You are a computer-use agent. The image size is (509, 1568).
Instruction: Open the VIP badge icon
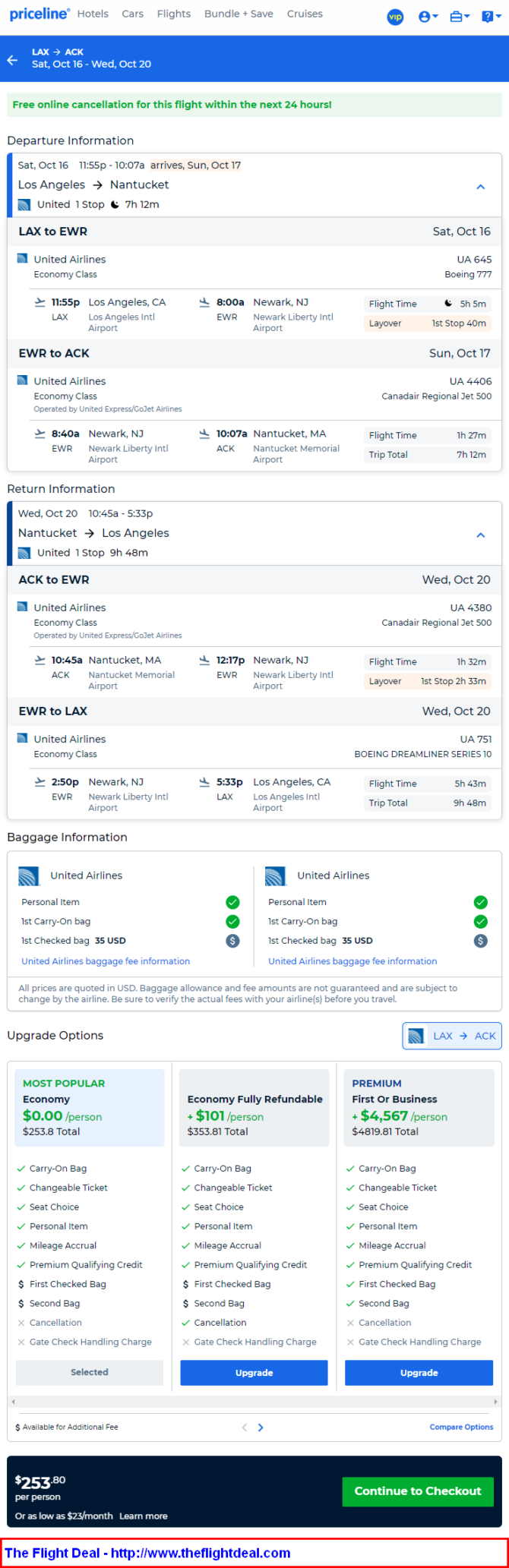[395, 17]
